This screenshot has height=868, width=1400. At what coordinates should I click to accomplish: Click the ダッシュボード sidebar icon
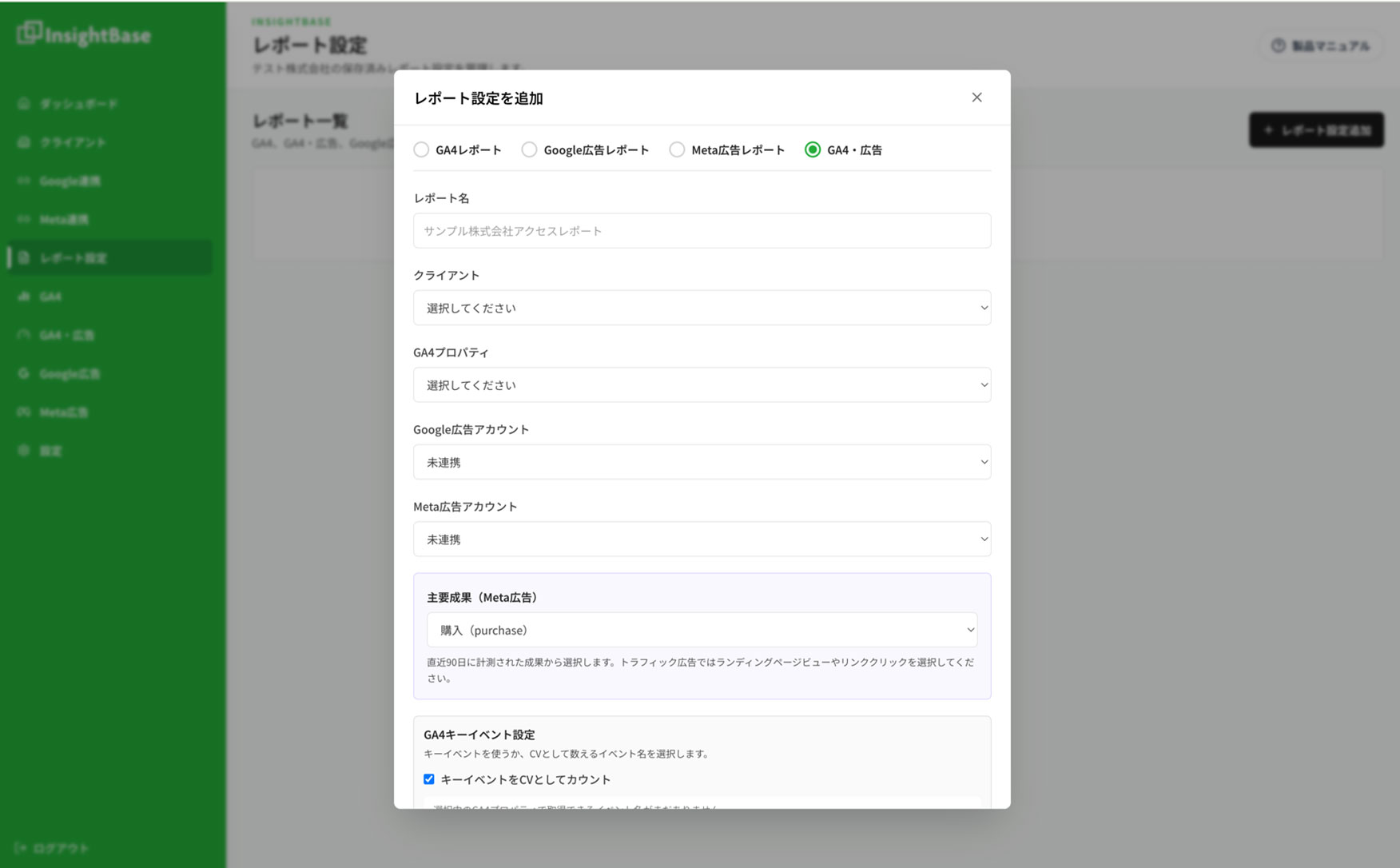(x=23, y=103)
